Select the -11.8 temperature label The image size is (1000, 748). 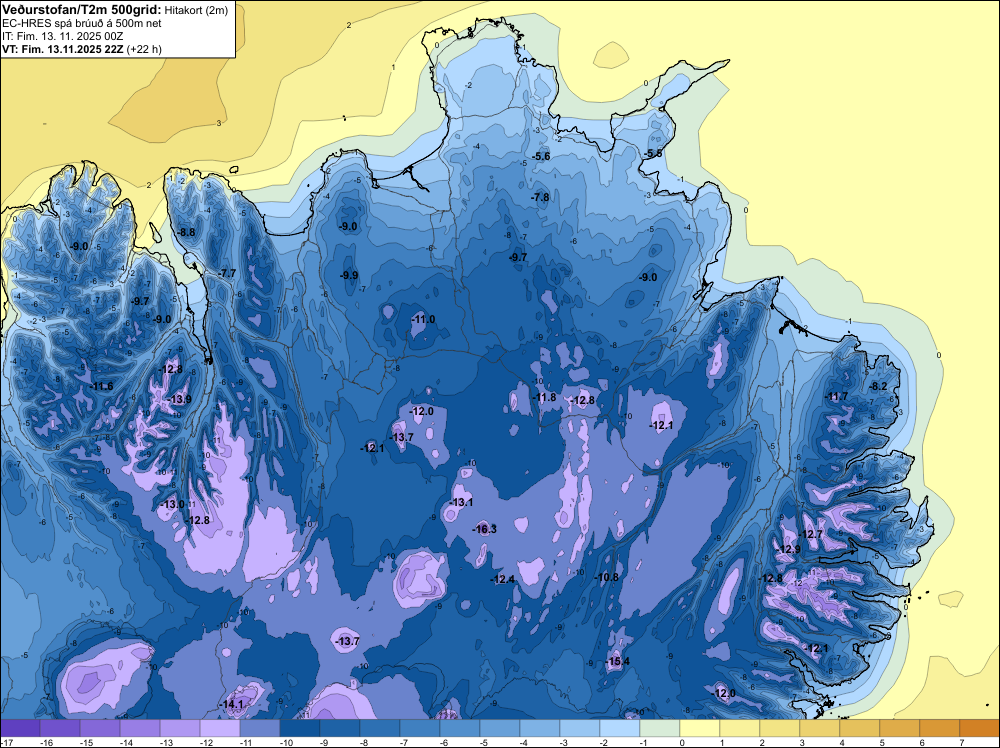point(544,398)
